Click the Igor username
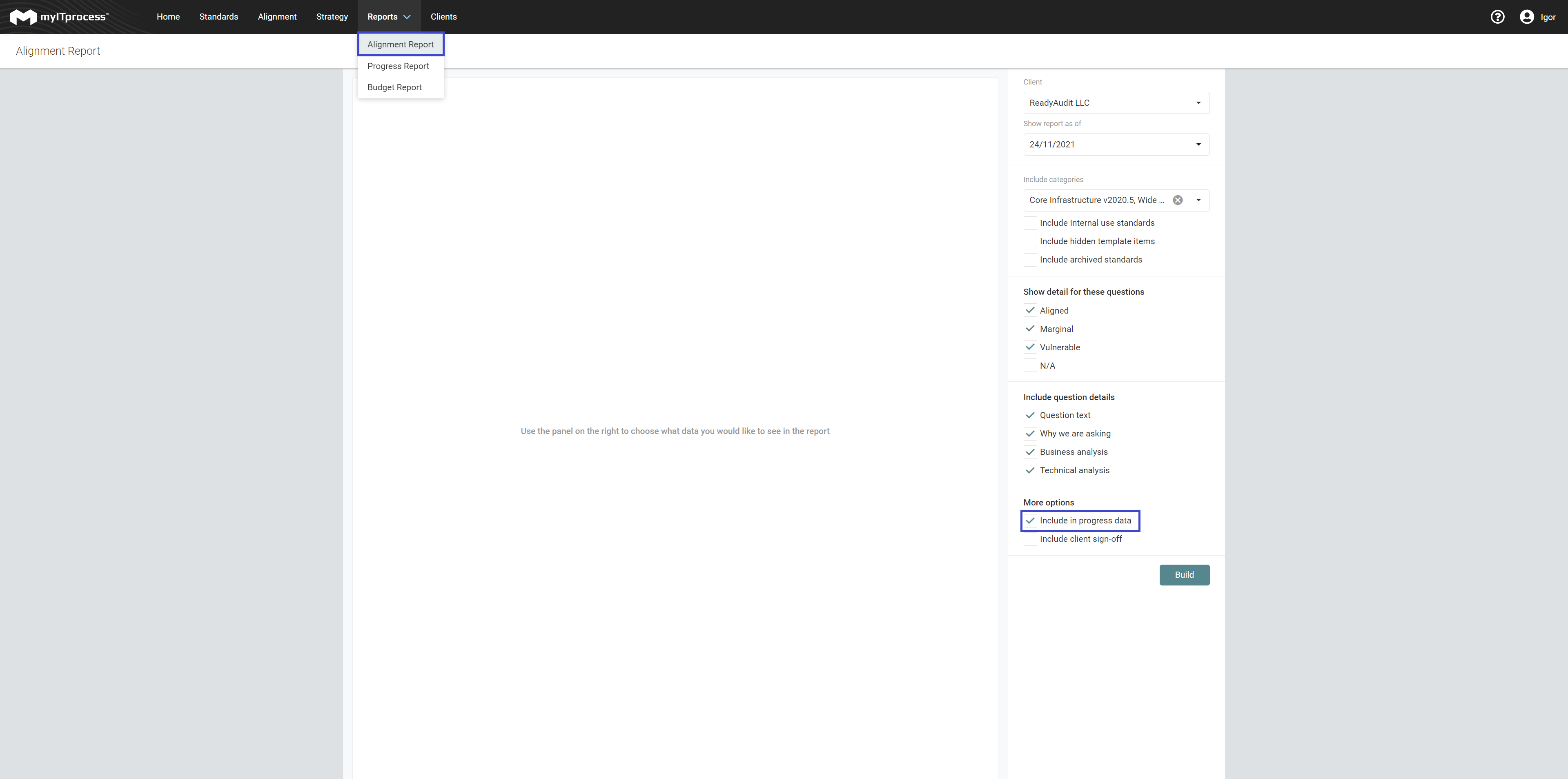Viewport: 1568px width, 779px height. [1548, 17]
